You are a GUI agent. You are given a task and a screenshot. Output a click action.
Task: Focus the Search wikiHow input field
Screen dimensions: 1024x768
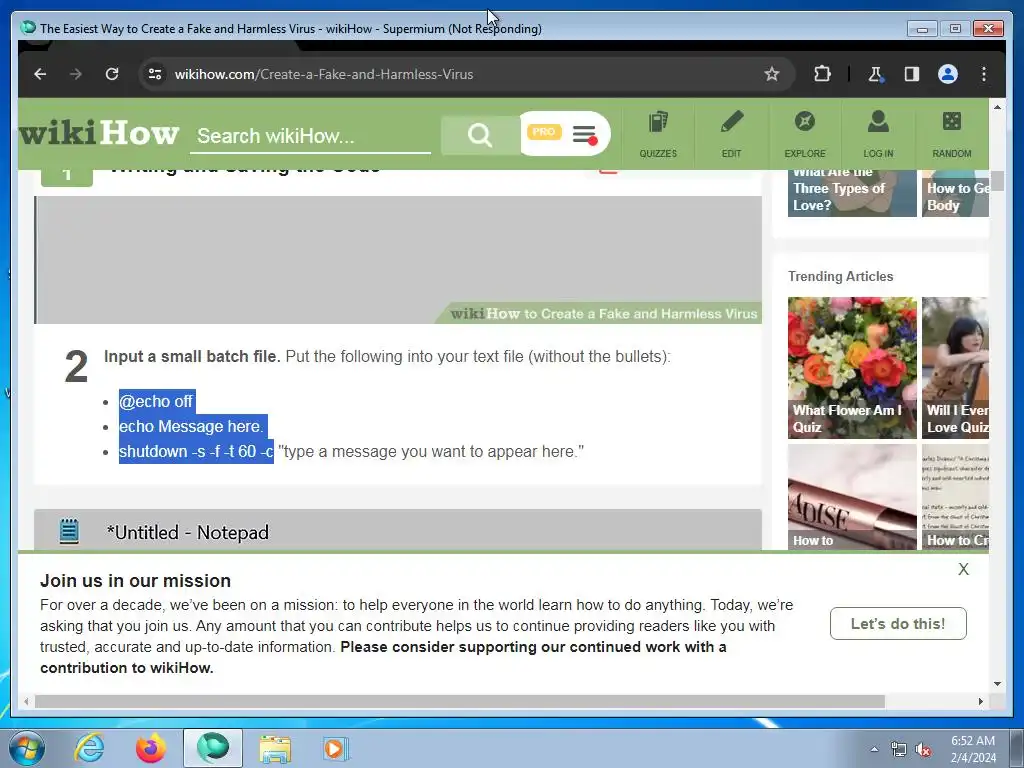[310, 136]
